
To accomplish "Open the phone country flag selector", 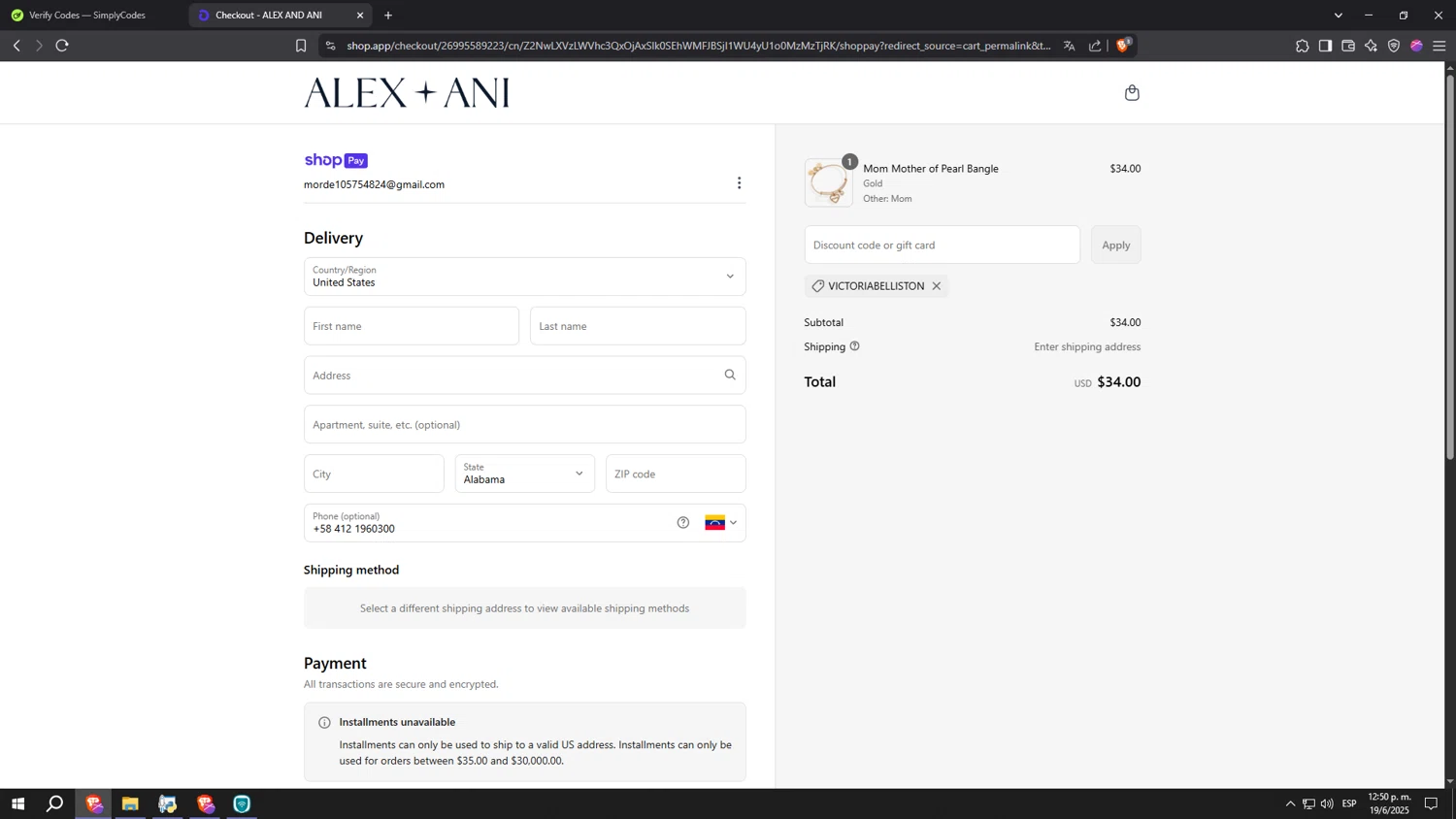I will coord(721,523).
